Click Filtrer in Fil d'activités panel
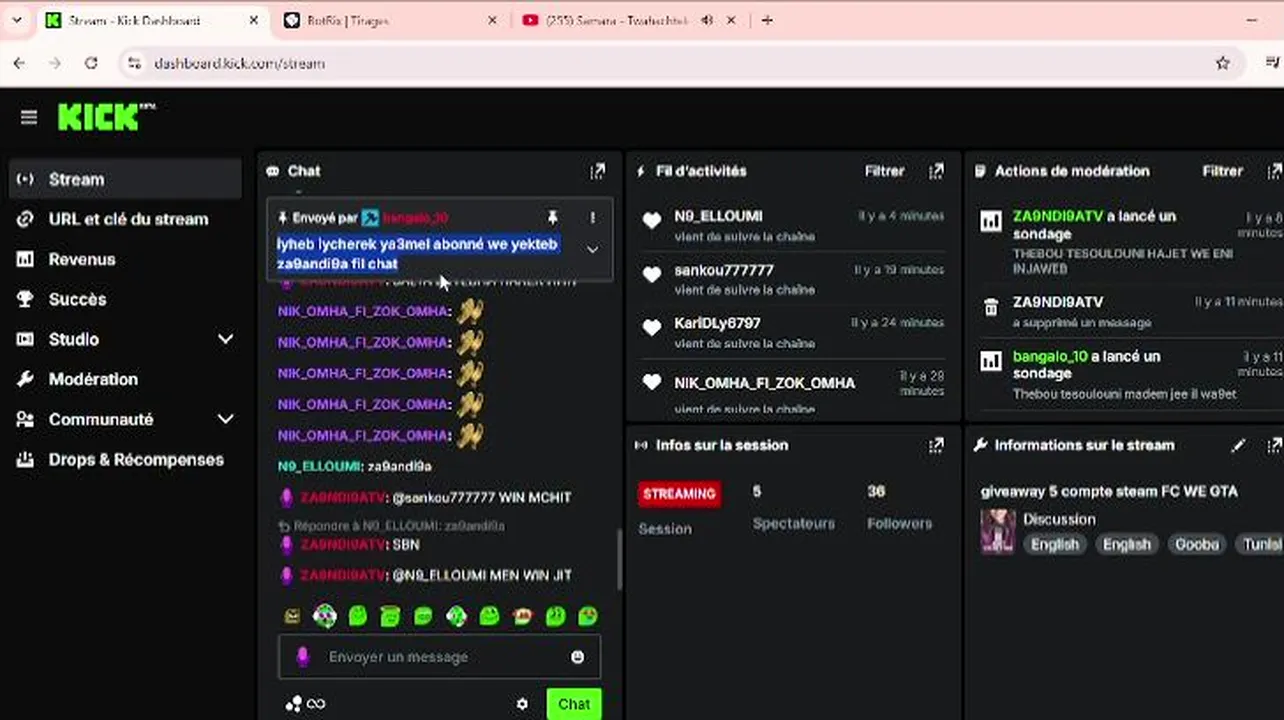This screenshot has width=1284, height=720. (885, 171)
